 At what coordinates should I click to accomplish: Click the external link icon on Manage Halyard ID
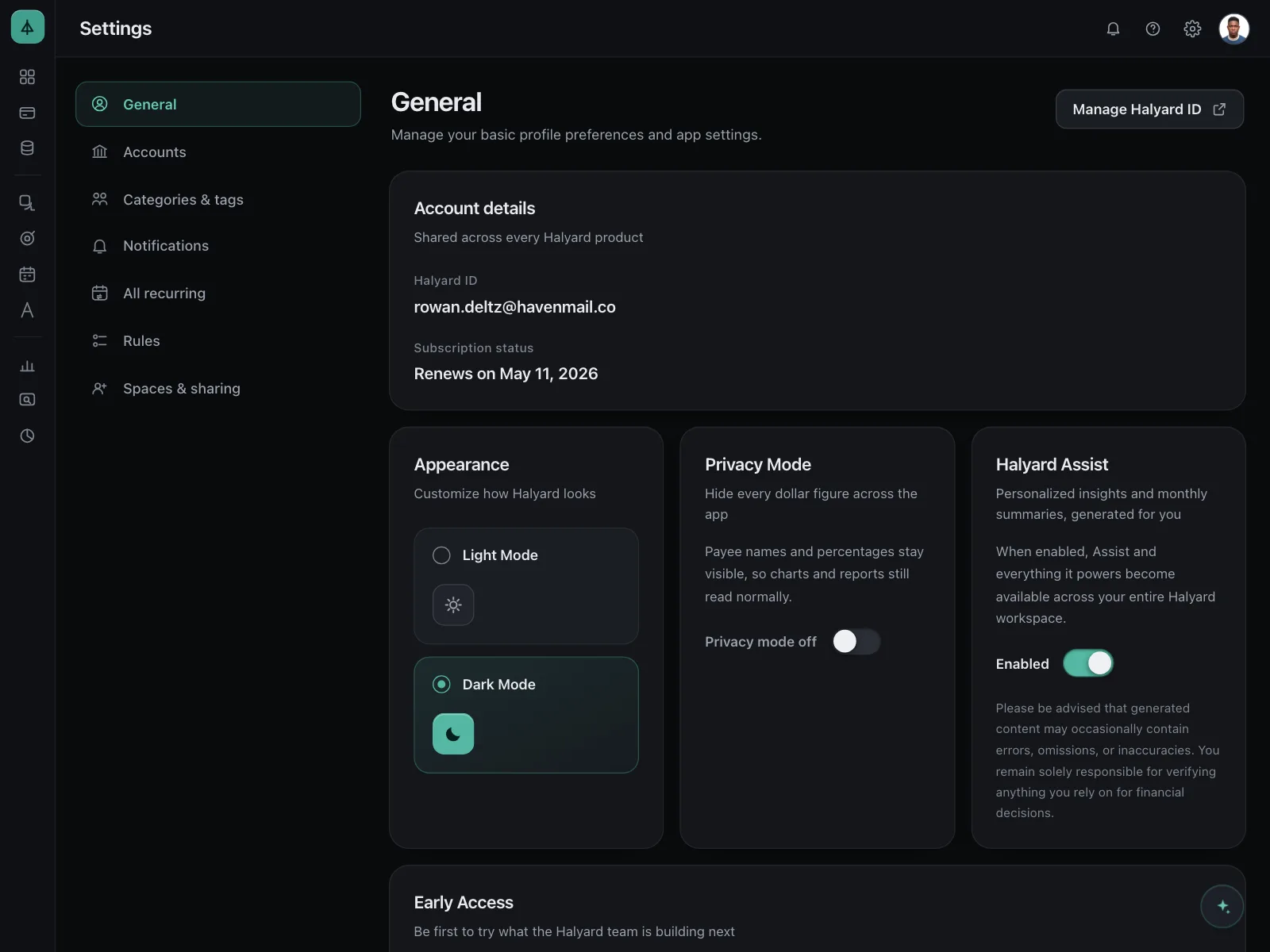point(1219,109)
